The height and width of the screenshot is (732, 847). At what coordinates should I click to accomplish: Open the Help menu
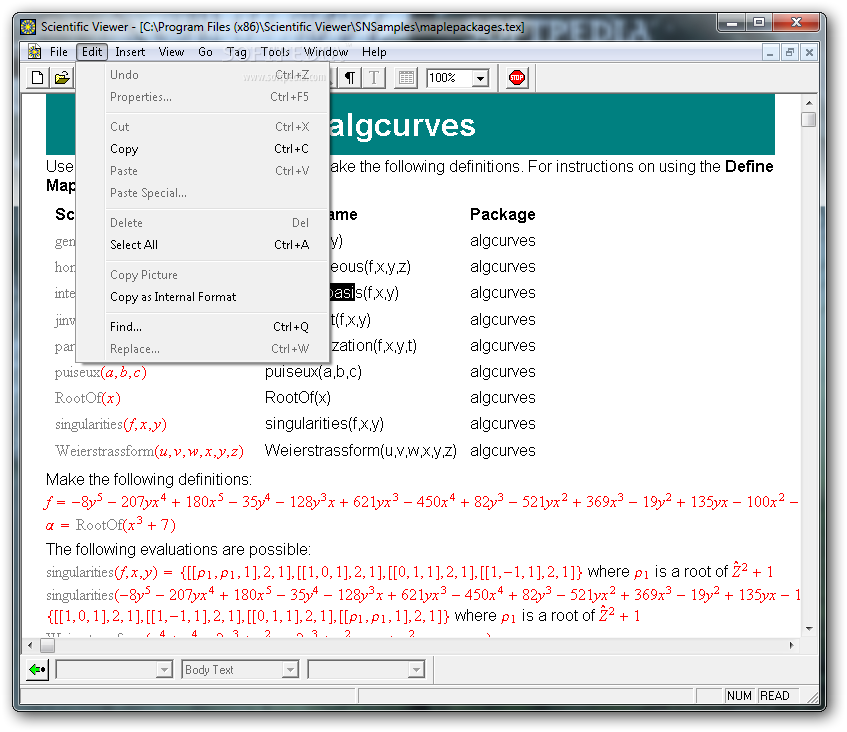click(374, 52)
